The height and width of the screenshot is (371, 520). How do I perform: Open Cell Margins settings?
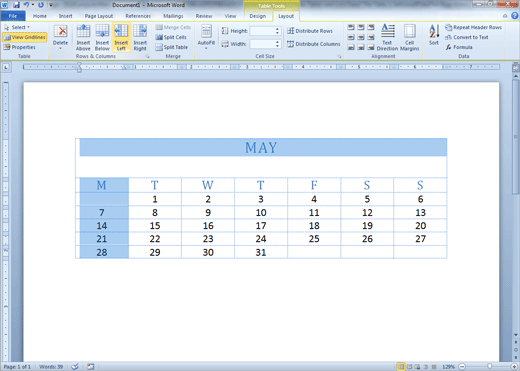point(410,38)
